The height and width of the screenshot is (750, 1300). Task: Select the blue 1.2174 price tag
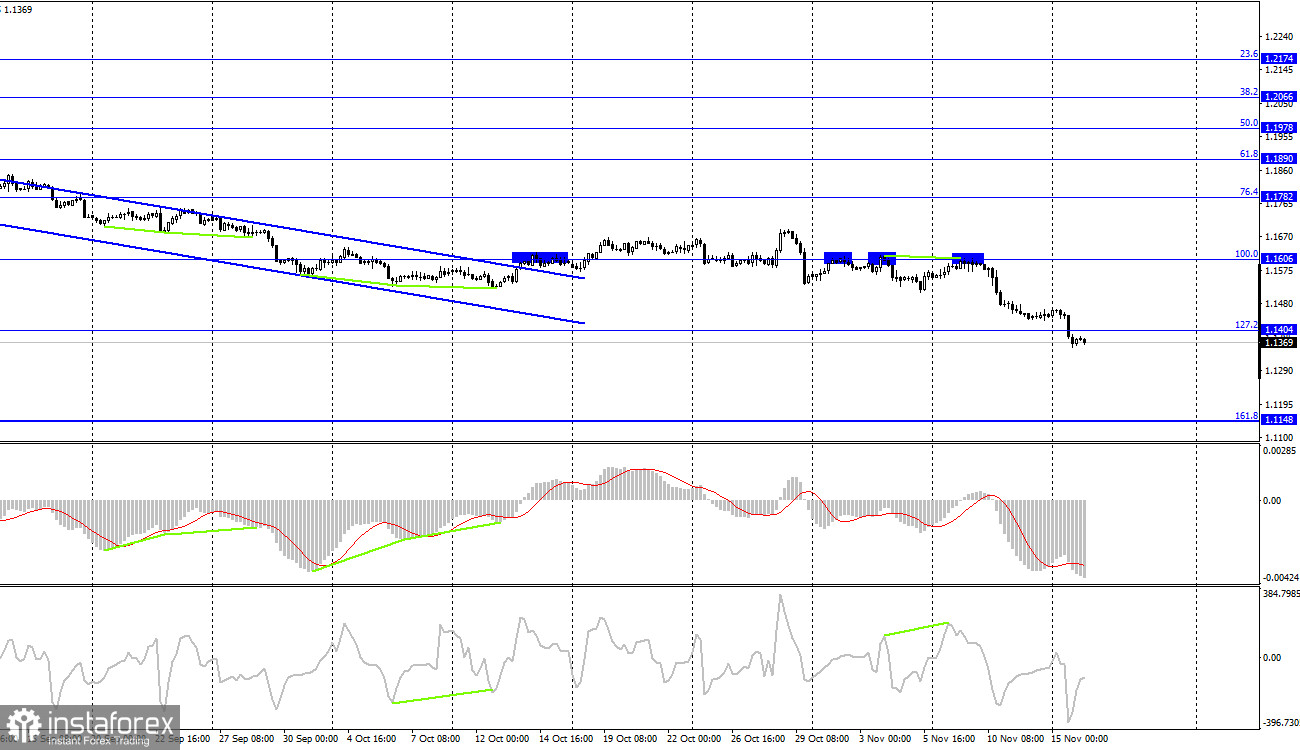tap(1280, 60)
